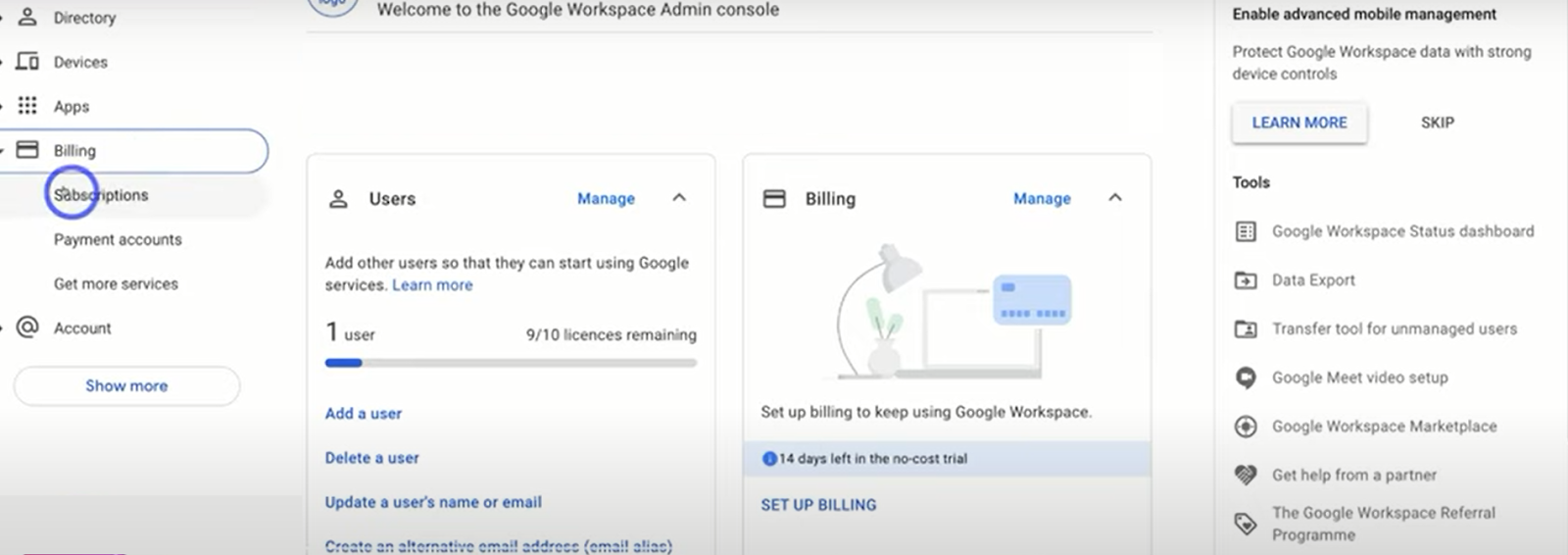Click Delete a user link
1568x555 pixels.
[x=371, y=458]
